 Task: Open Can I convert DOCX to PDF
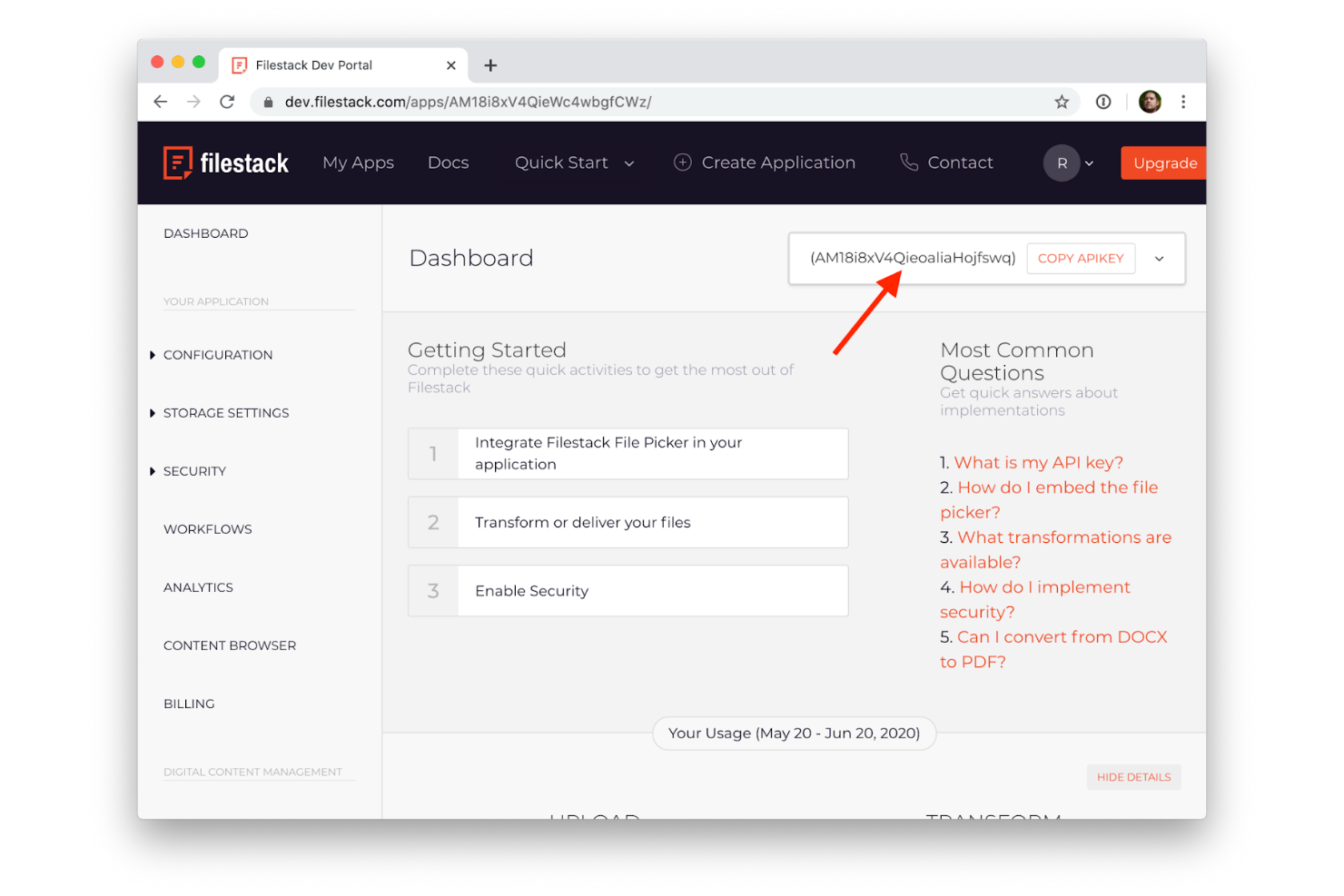coord(1053,649)
